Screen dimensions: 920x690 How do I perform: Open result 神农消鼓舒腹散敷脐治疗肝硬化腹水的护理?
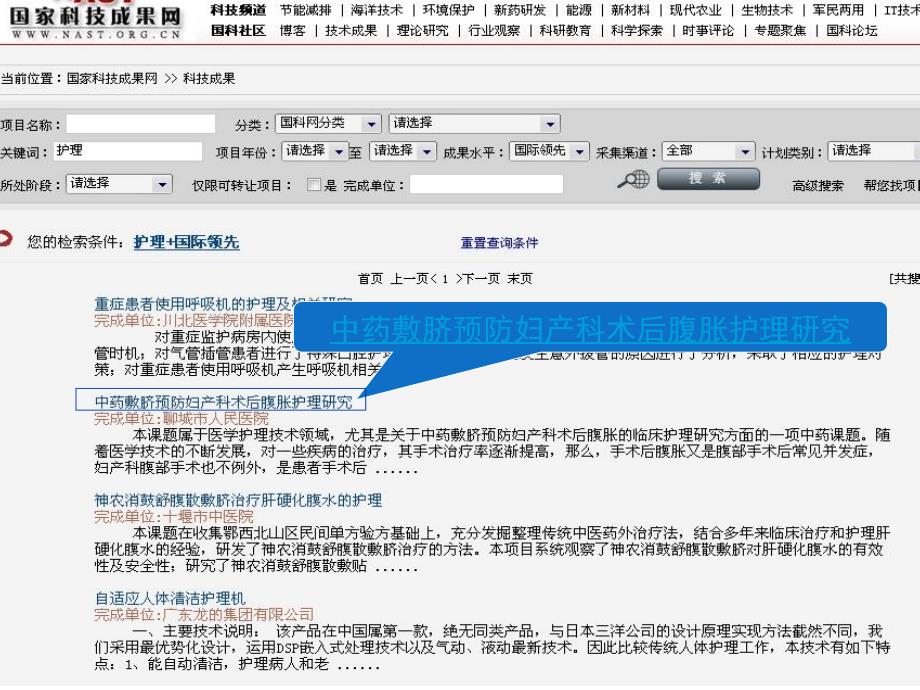[x=238, y=500]
